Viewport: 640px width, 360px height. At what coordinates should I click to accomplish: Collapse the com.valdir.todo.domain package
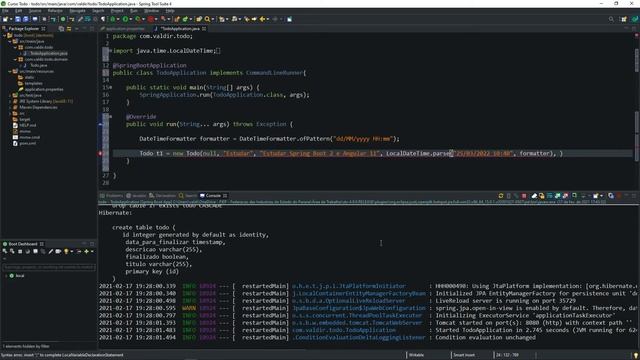pyautogui.click(x=15, y=59)
